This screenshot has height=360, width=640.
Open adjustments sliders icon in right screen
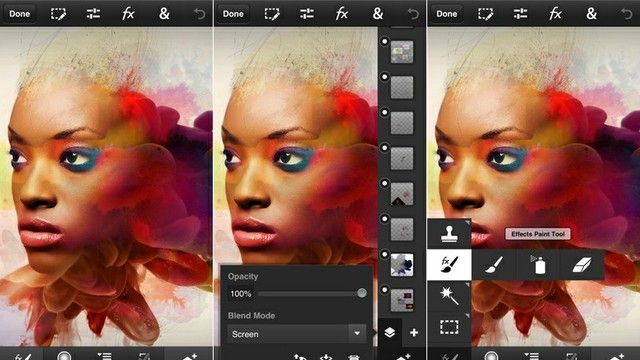521,14
